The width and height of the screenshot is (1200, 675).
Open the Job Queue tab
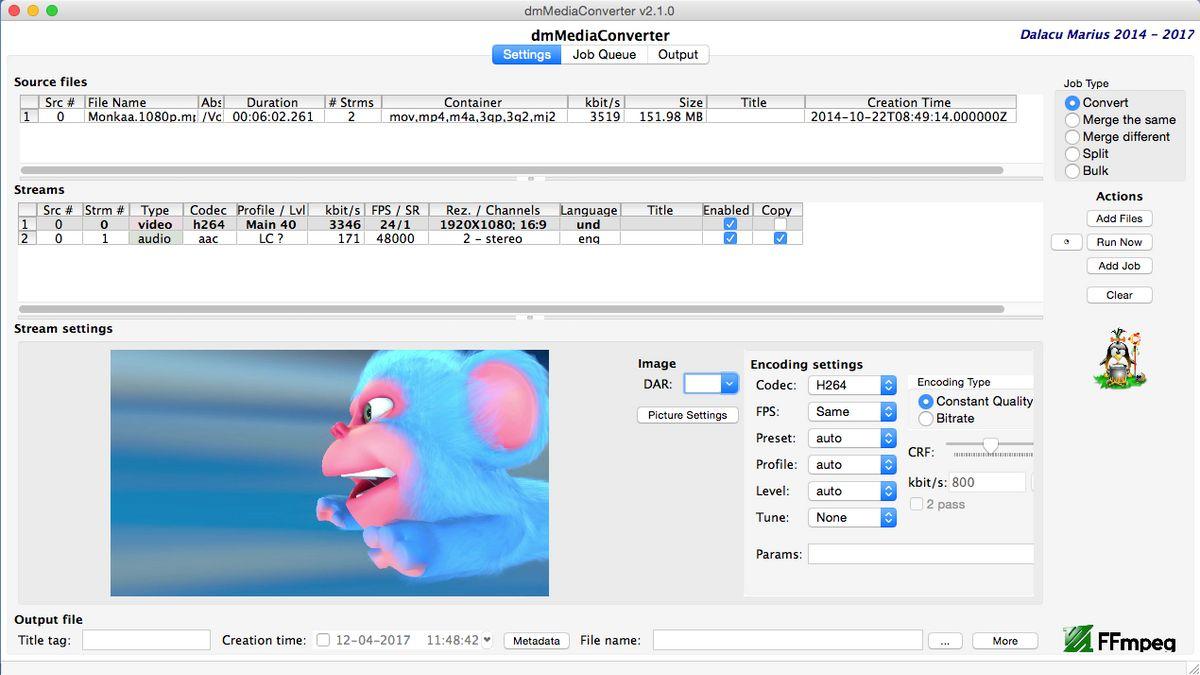click(604, 55)
